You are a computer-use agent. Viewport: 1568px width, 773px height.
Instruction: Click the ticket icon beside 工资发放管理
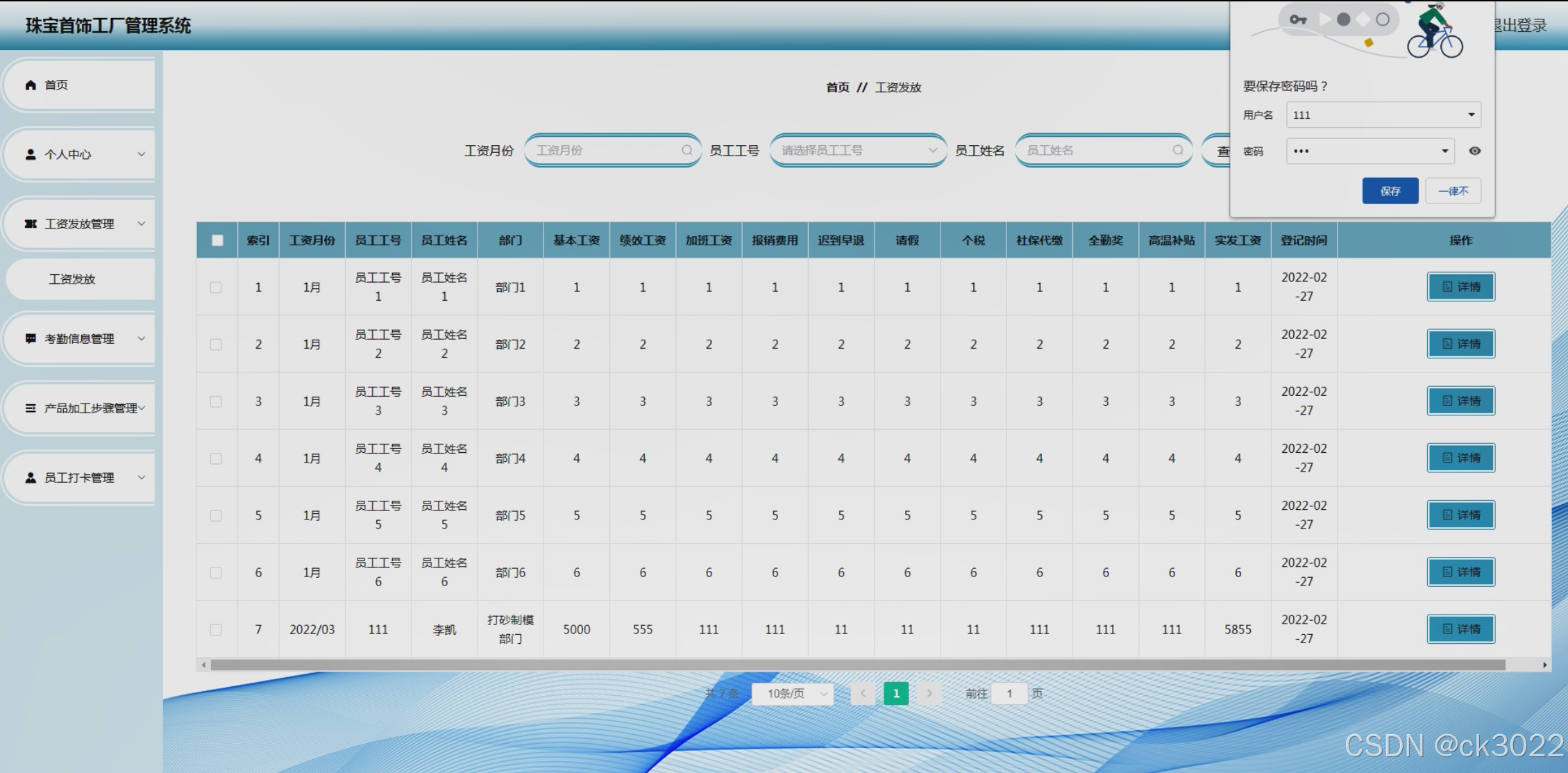coord(31,224)
